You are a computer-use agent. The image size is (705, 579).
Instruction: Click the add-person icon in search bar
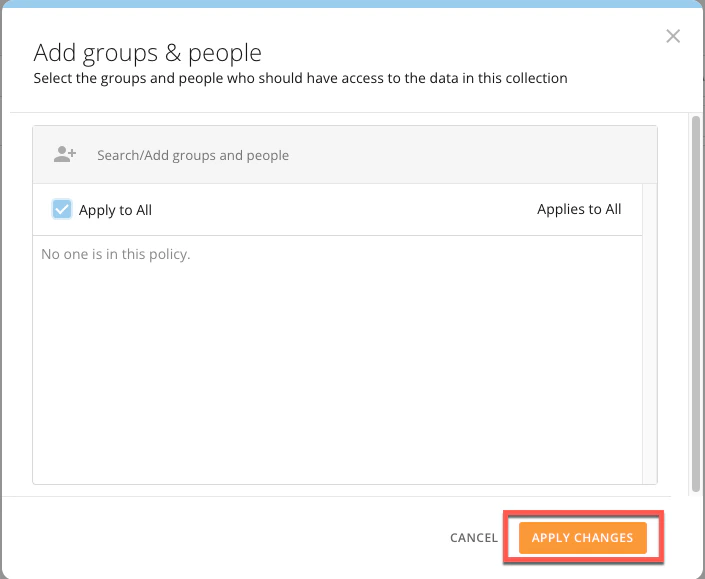pyautogui.click(x=65, y=154)
